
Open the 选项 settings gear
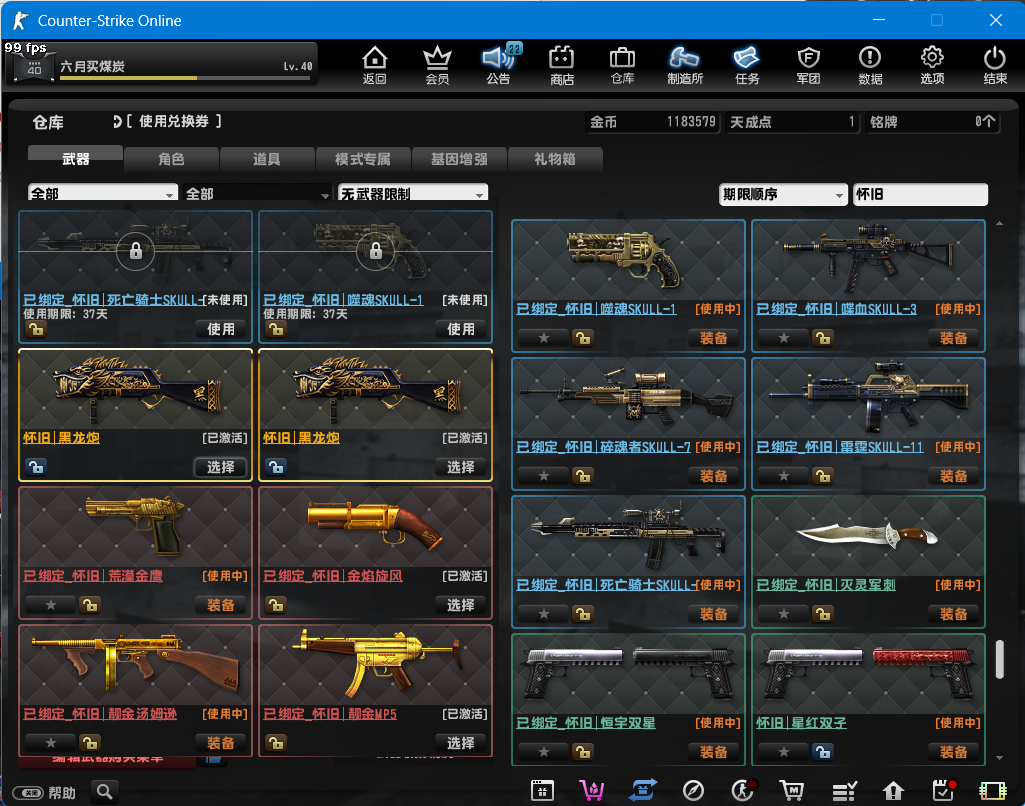tap(932, 65)
